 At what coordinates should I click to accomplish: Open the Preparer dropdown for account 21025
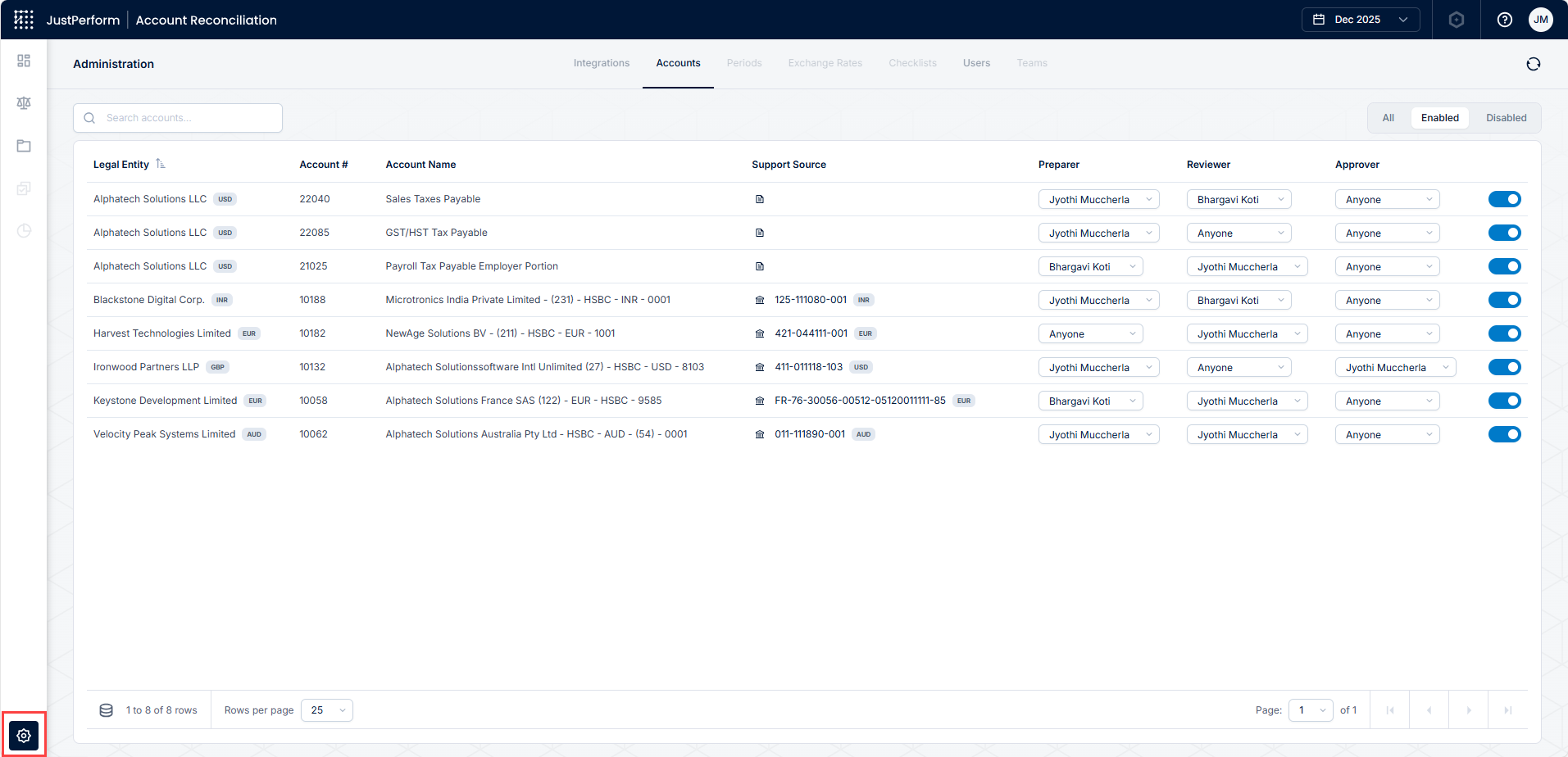coord(1091,266)
